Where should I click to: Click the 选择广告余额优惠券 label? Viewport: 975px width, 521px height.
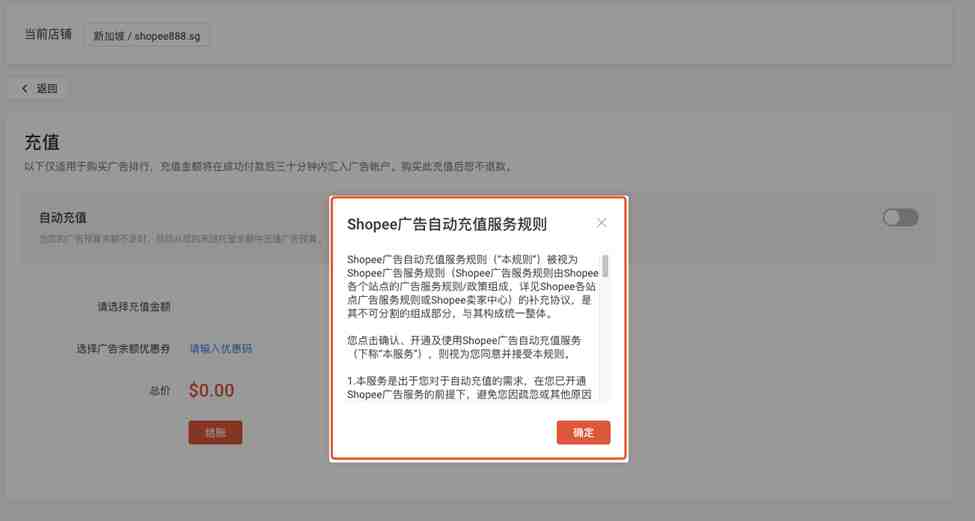[x=123, y=349]
